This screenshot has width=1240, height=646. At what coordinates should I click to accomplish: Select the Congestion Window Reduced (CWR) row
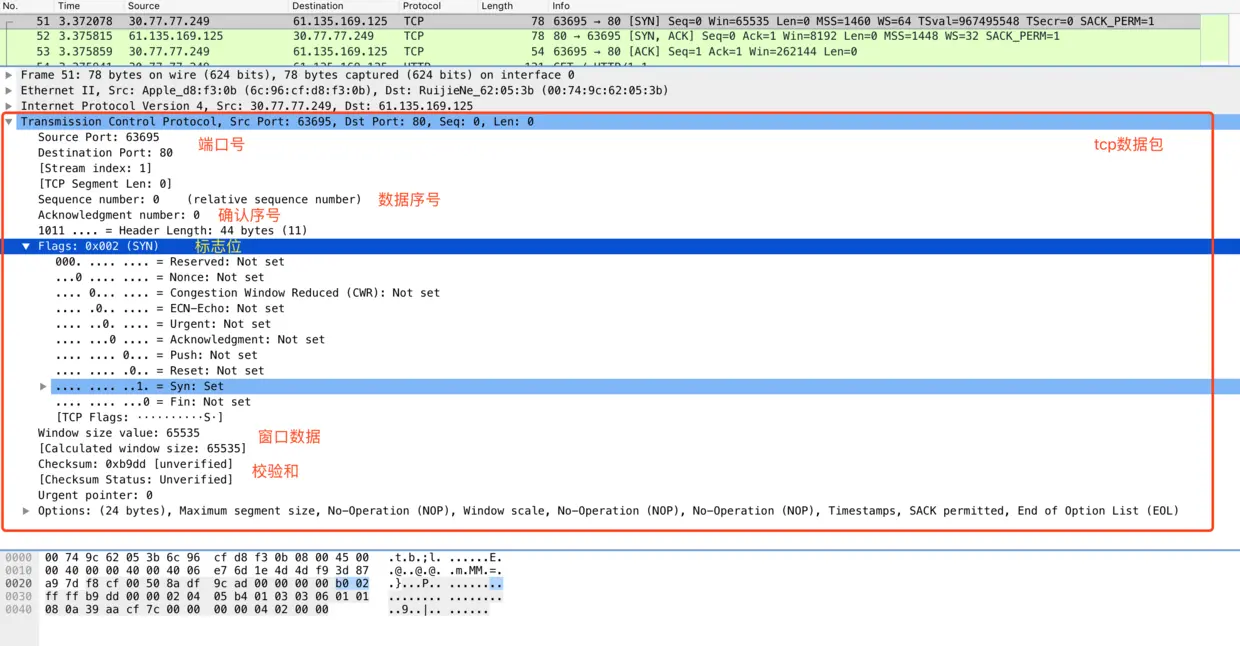(247, 293)
